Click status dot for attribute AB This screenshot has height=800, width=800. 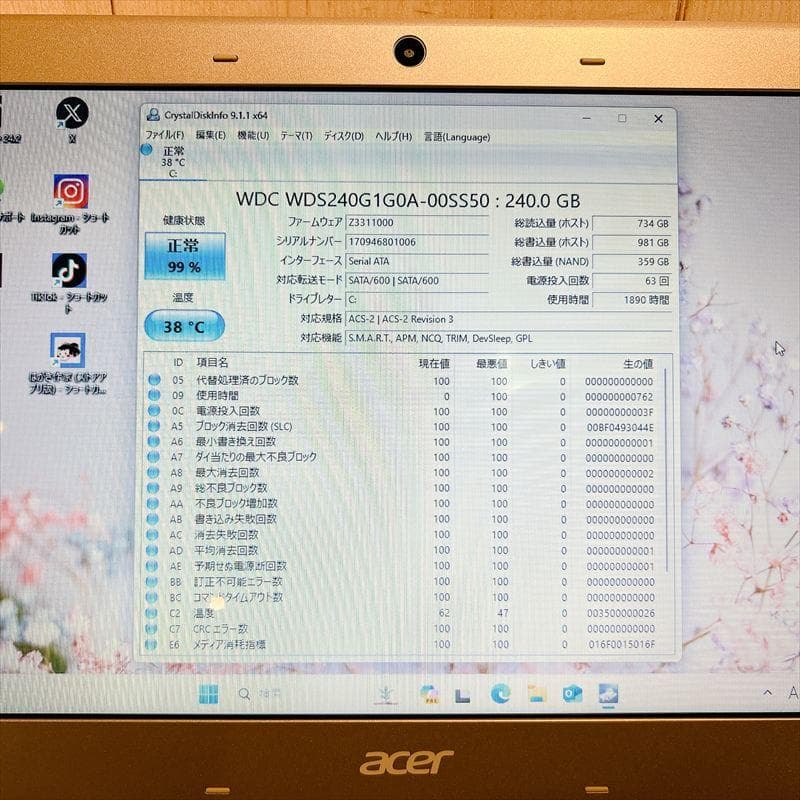coord(153,519)
